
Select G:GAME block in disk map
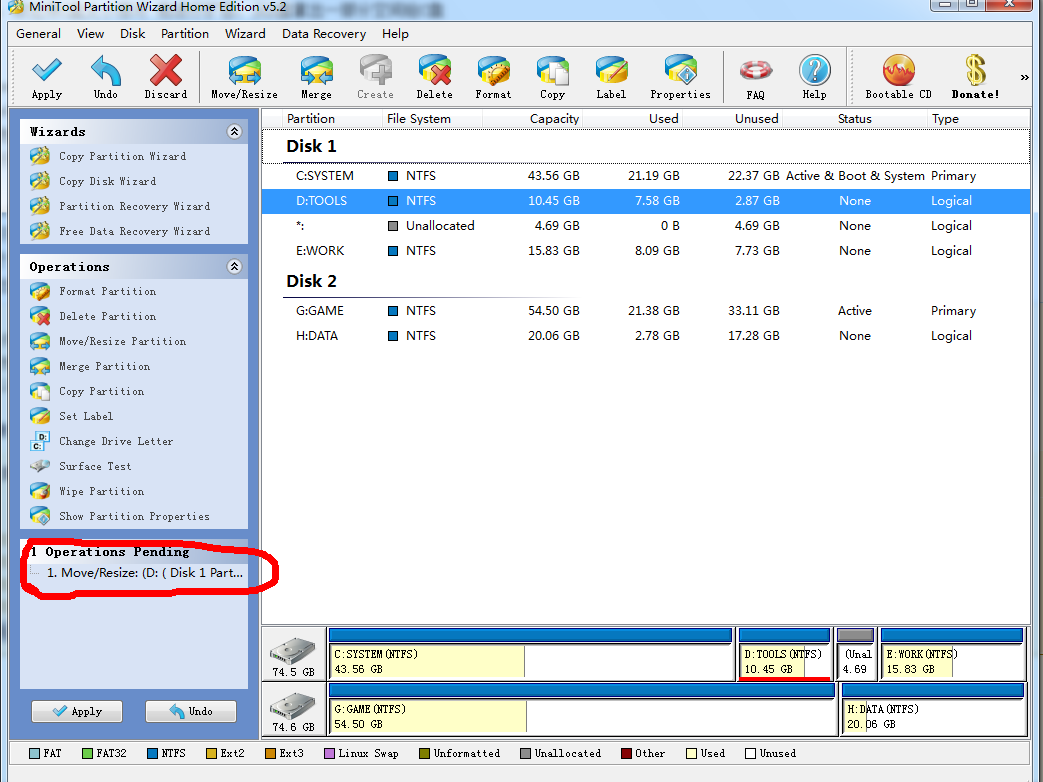pyautogui.click(x=582, y=710)
